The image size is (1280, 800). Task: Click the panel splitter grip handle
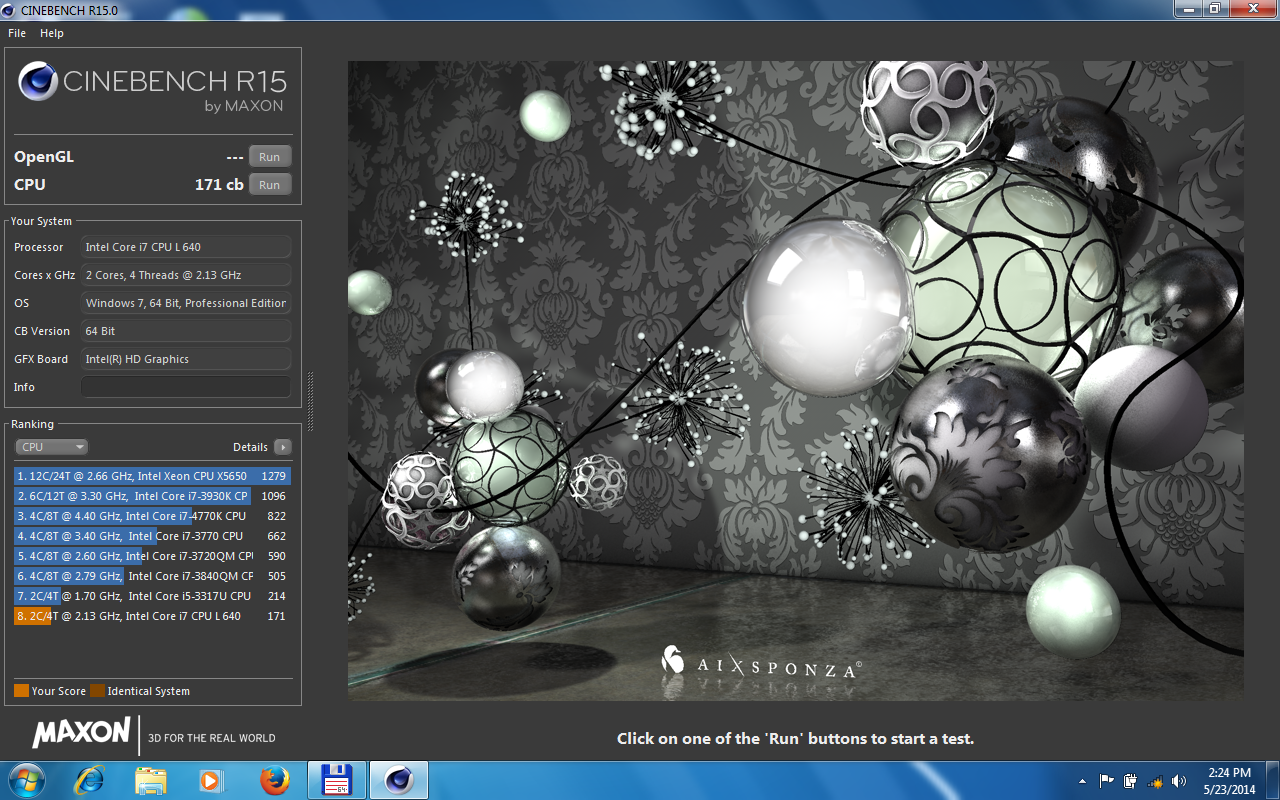pyautogui.click(x=310, y=401)
